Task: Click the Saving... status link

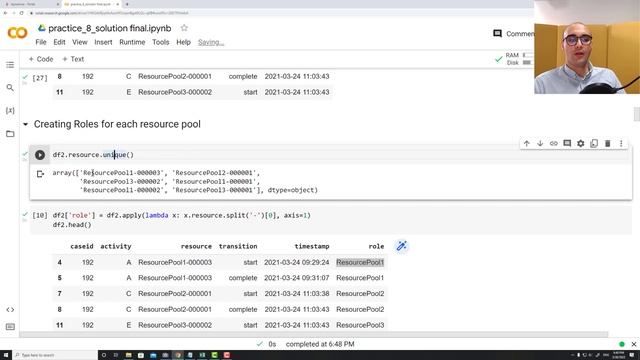Action: click(211, 42)
